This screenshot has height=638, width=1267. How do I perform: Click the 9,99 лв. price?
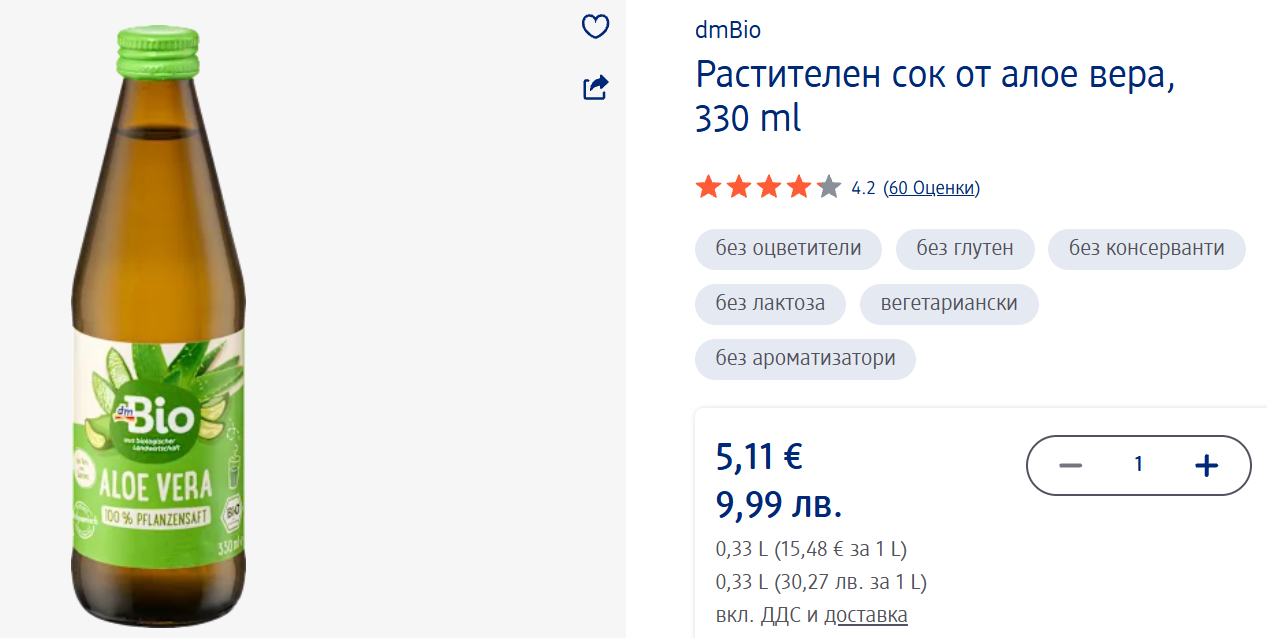(x=779, y=505)
